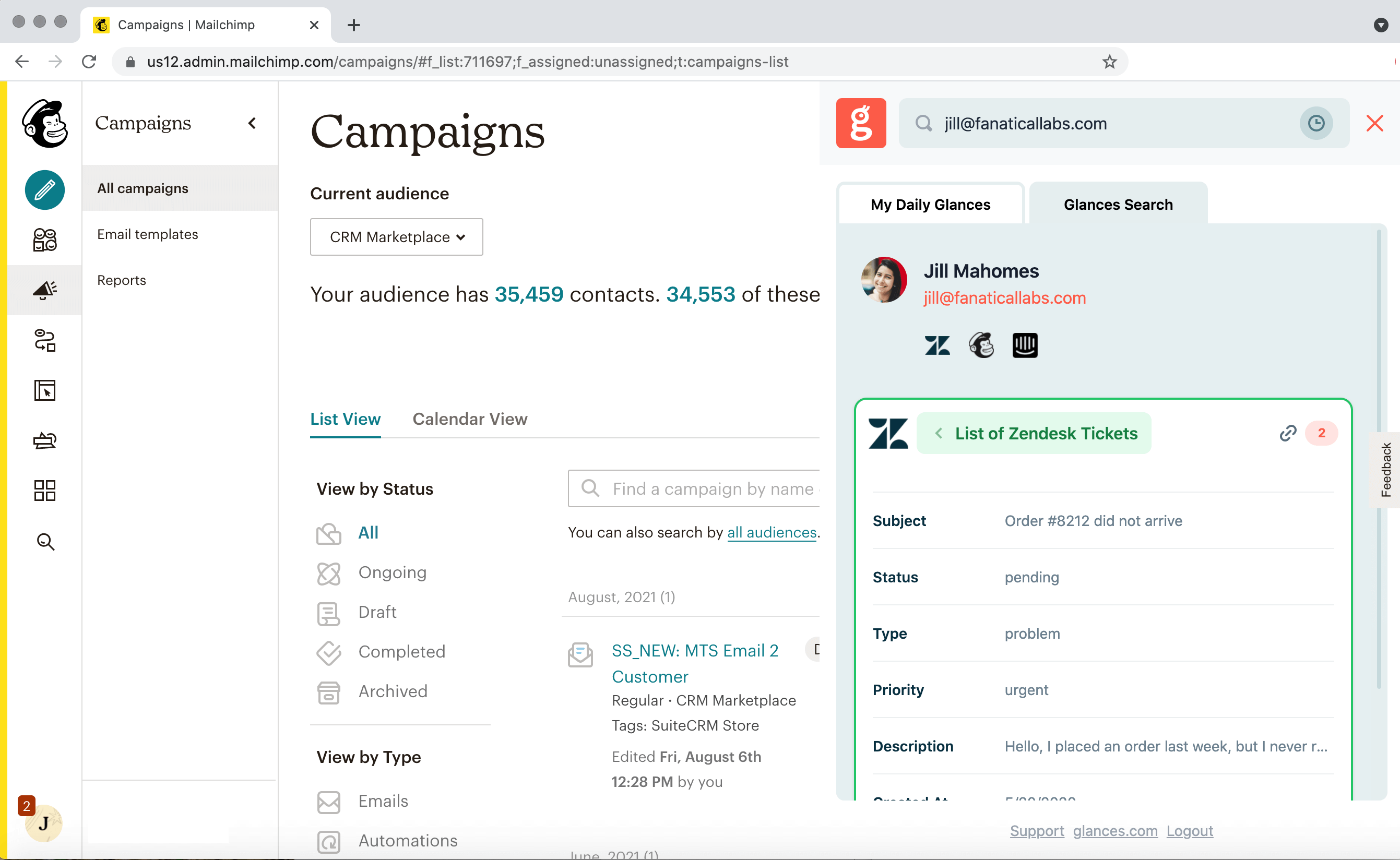
Task: Switch to Calendar View tab
Action: click(x=470, y=419)
